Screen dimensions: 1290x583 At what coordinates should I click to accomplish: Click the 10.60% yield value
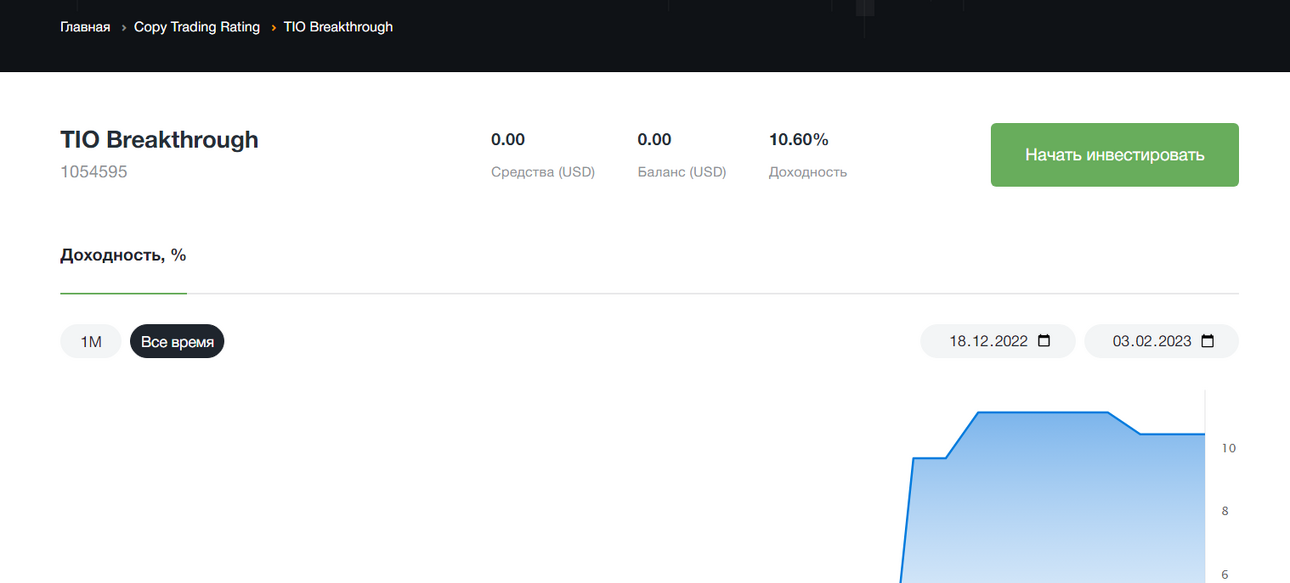click(798, 139)
